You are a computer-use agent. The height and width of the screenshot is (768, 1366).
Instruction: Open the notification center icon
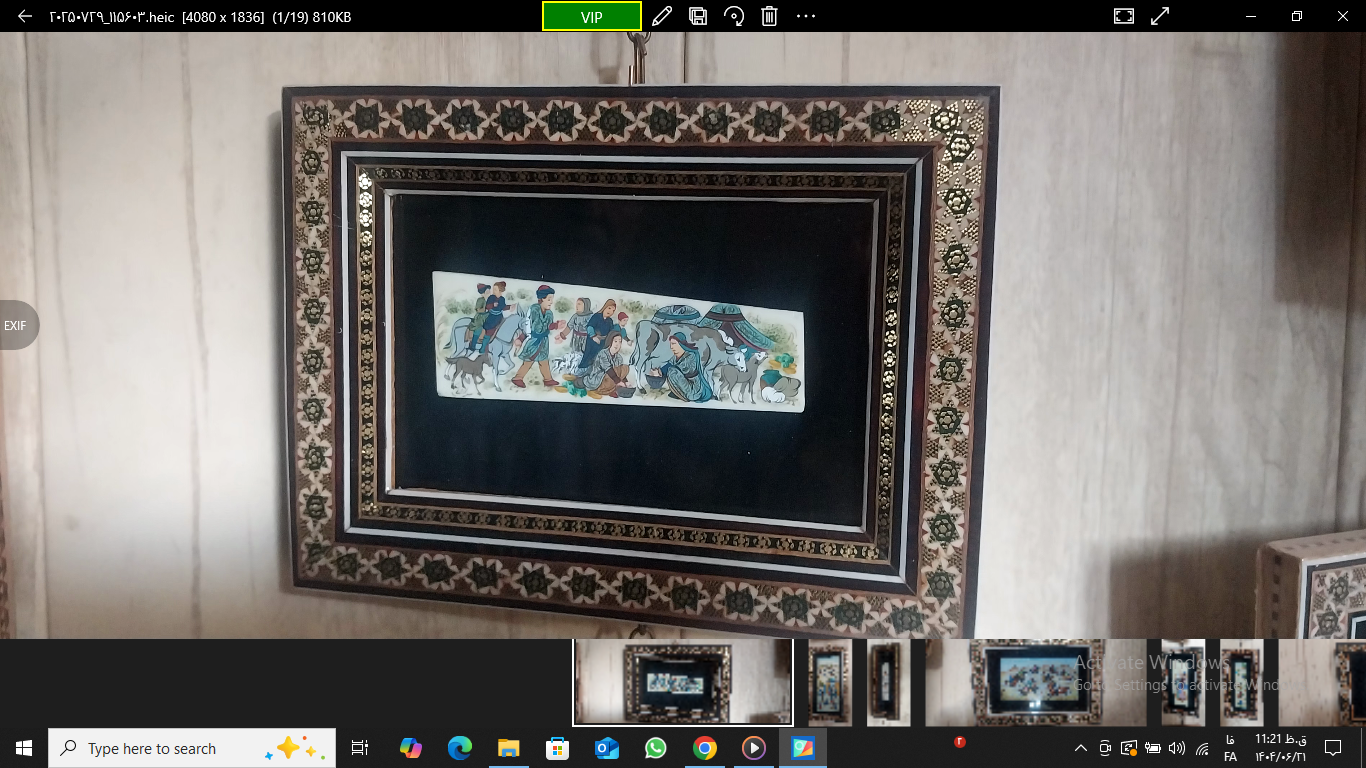point(1332,748)
